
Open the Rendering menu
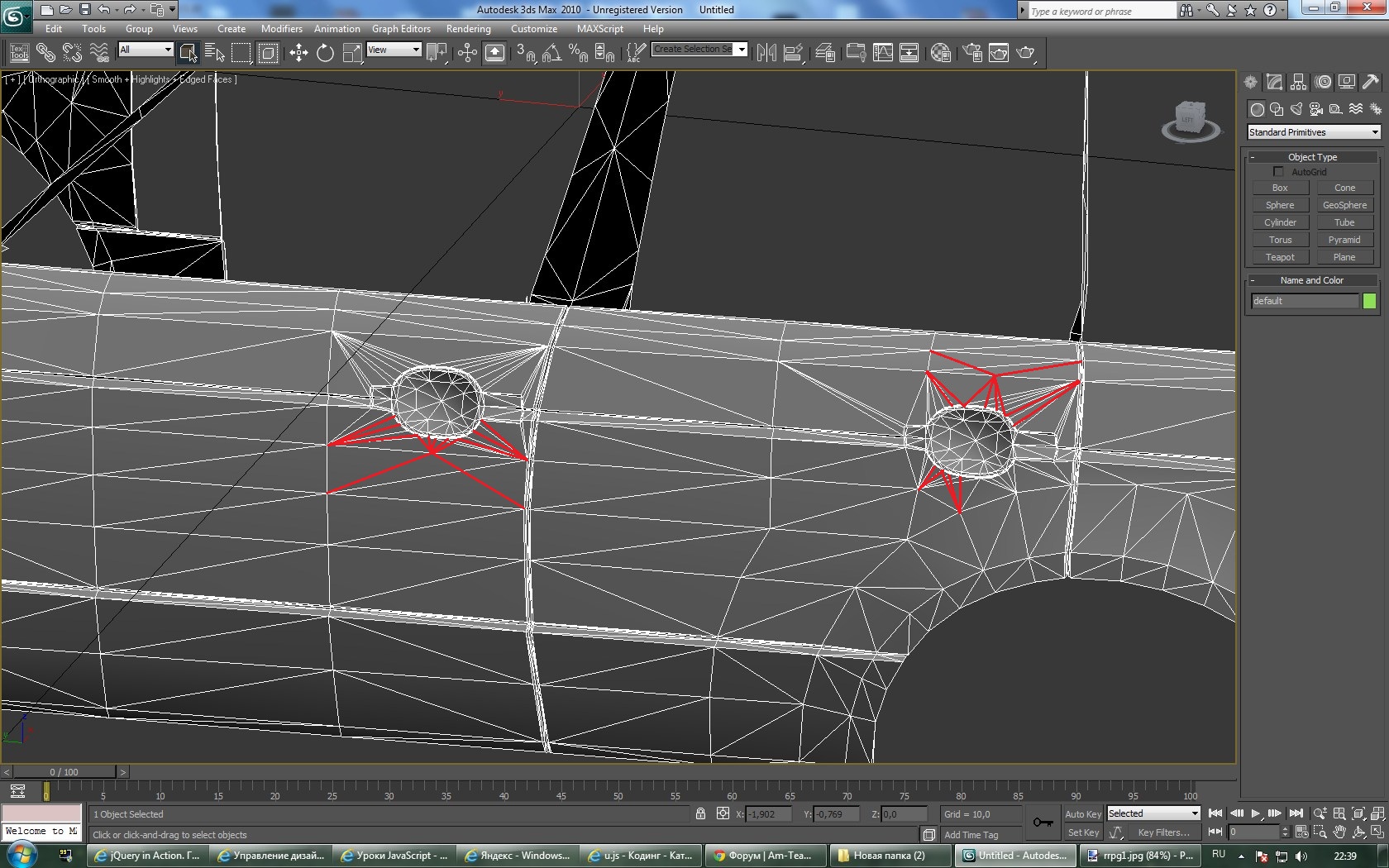pyautogui.click(x=468, y=29)
